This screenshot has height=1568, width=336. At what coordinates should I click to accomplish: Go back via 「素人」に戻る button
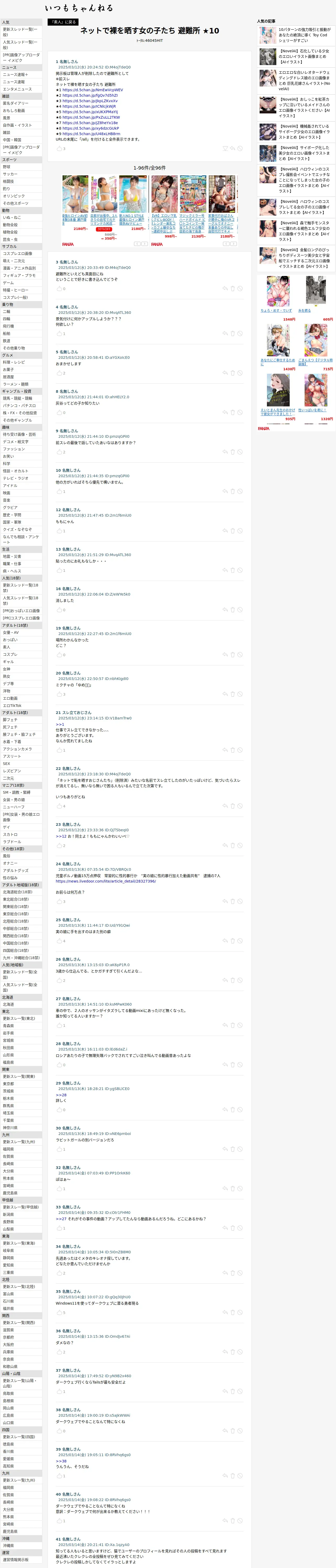point(63,22)
